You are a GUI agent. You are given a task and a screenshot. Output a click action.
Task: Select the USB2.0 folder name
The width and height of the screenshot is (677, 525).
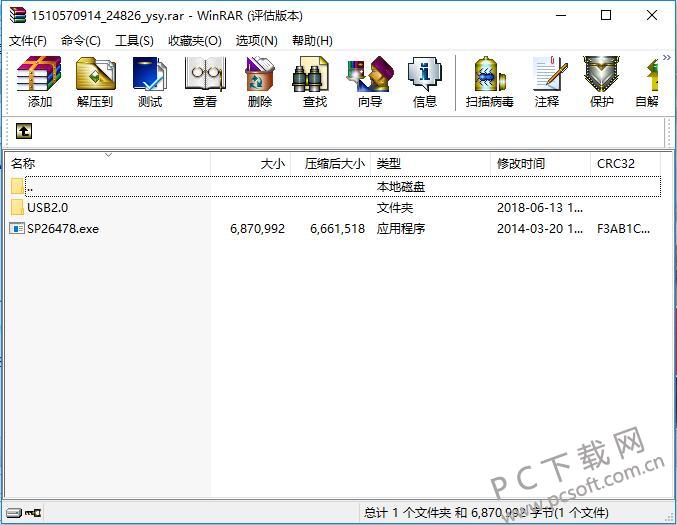pos(47,208)
